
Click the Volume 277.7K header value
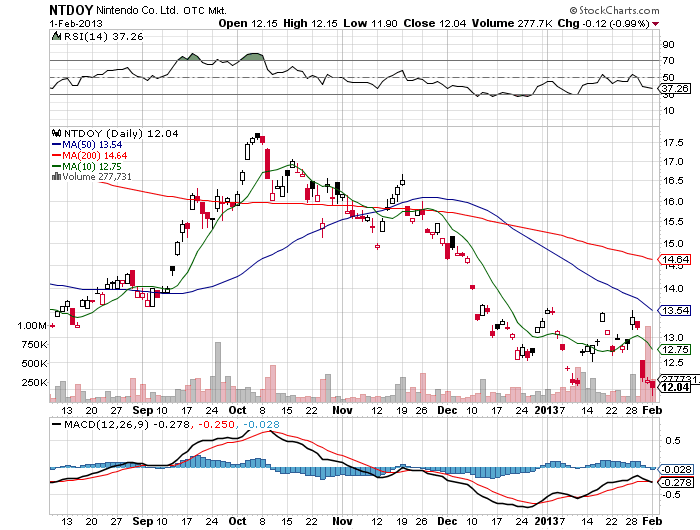(512, 23)
